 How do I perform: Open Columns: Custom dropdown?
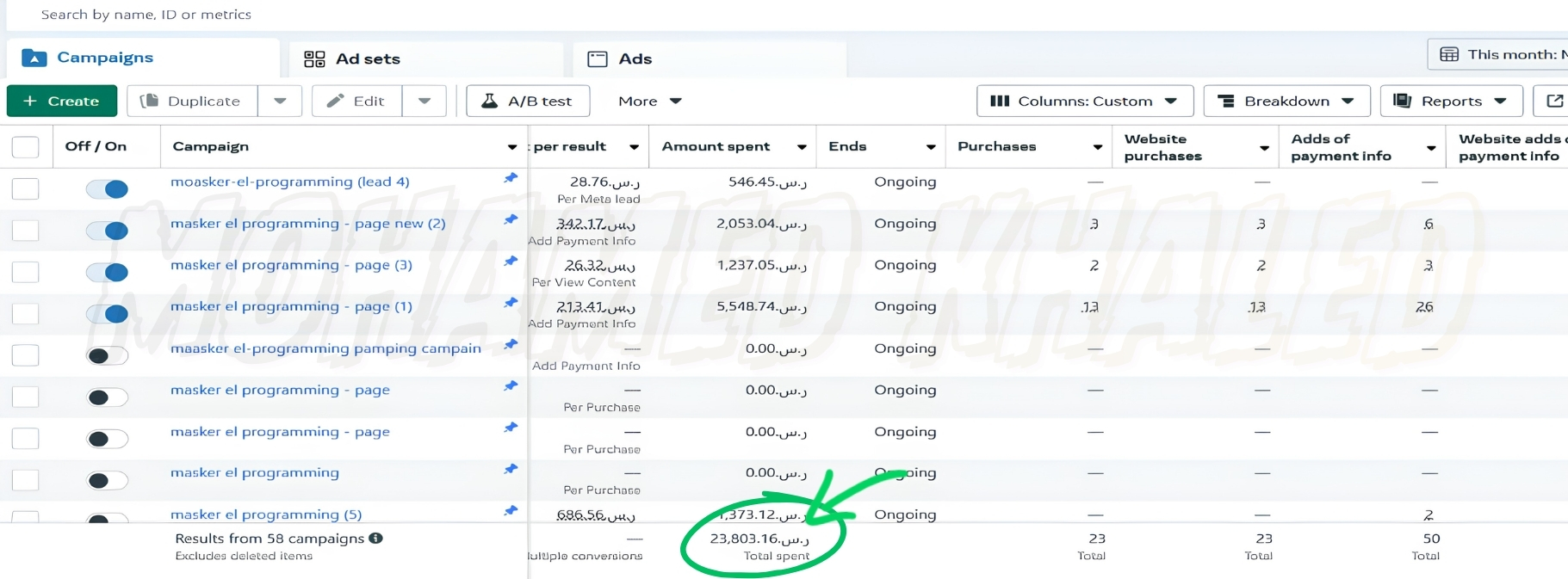click(x=1085, y=101)
